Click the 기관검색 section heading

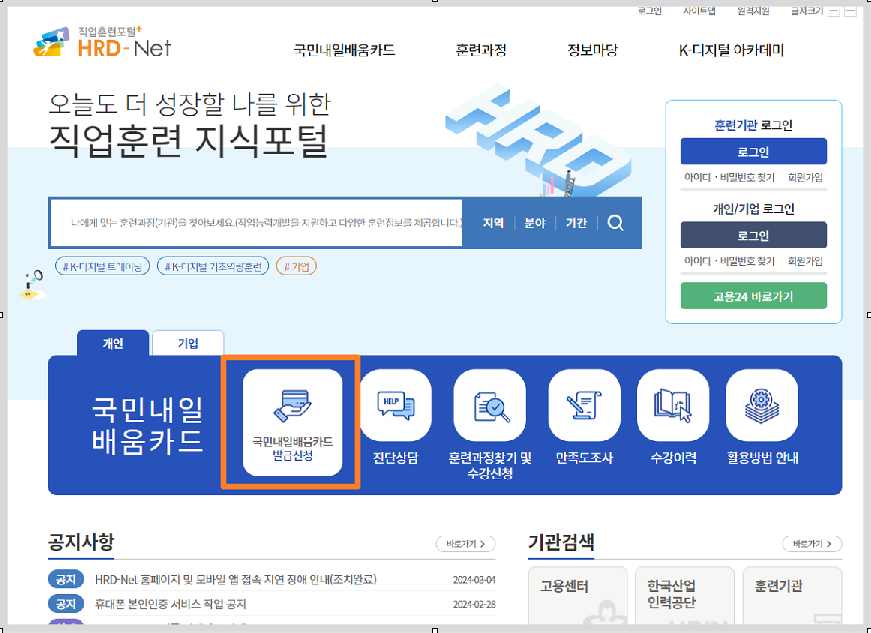coord(561,541)
